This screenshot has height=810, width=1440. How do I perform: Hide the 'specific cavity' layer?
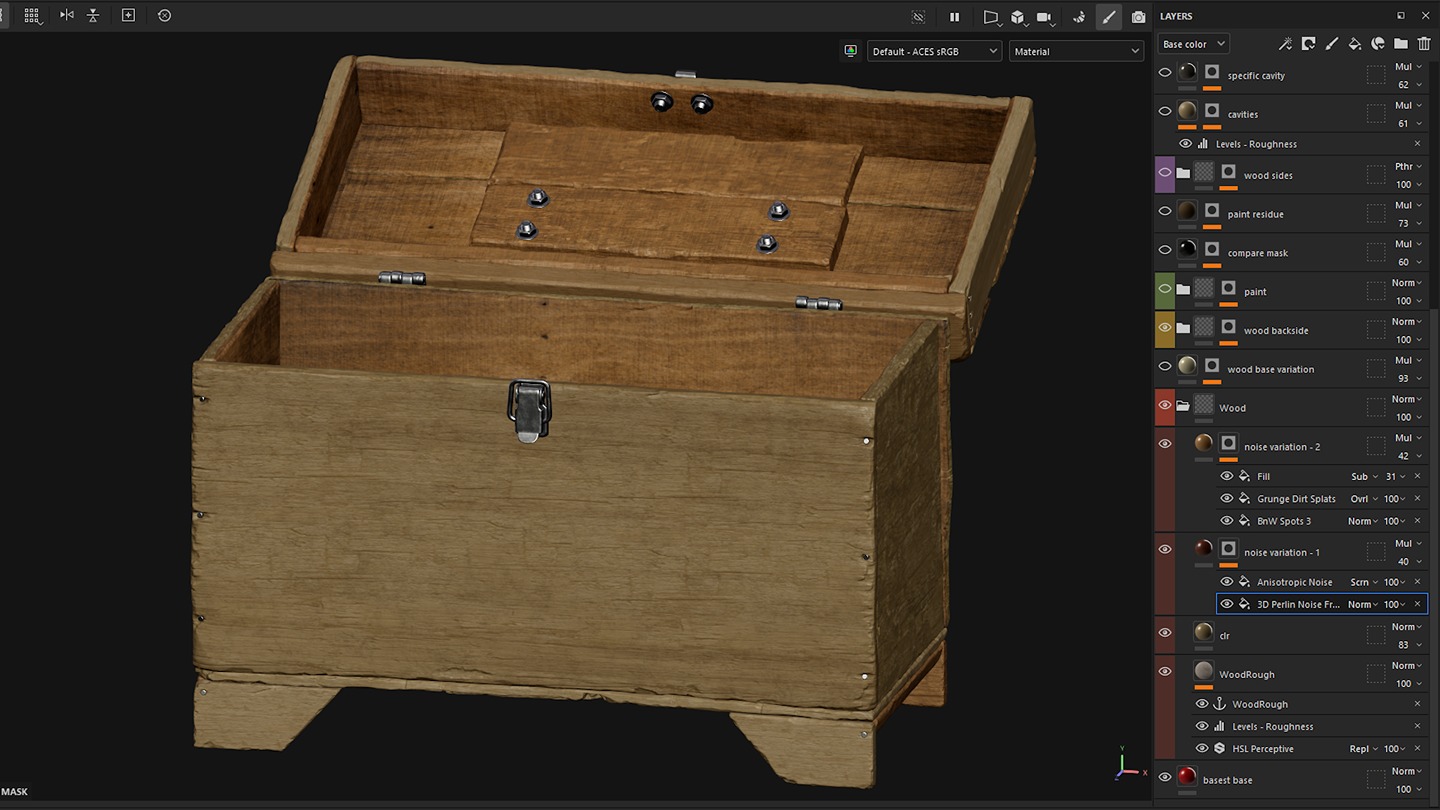click(1164, 71)
